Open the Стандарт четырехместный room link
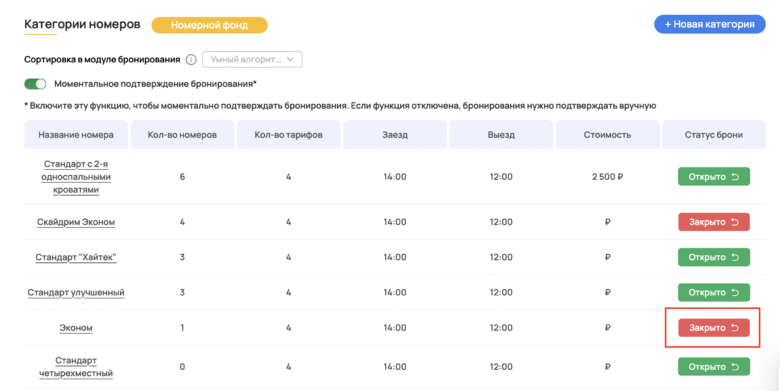Viewport: 780px width, 391px height. [x=76, y=367]
